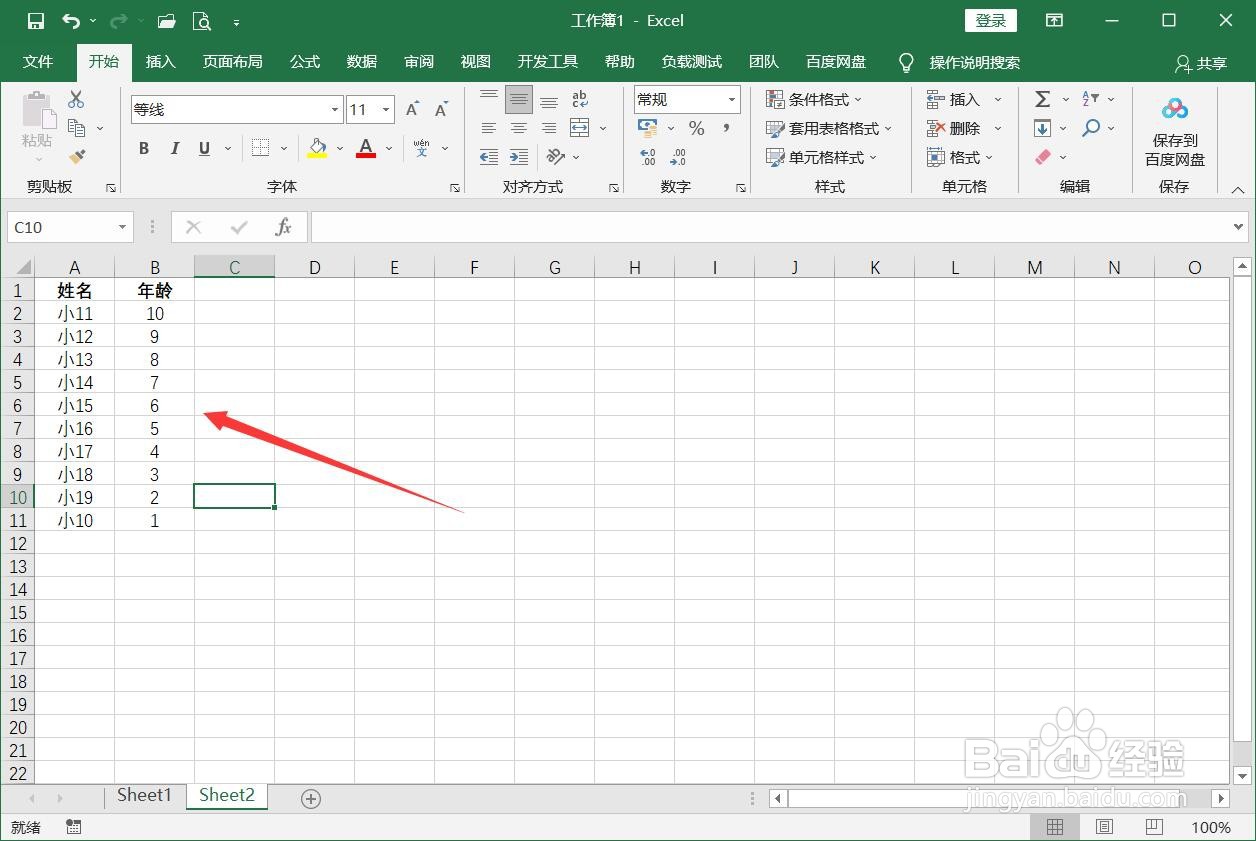1256x841 pixels.
Task: Switch to the 插入 ribbon tab
Action: 160,62
